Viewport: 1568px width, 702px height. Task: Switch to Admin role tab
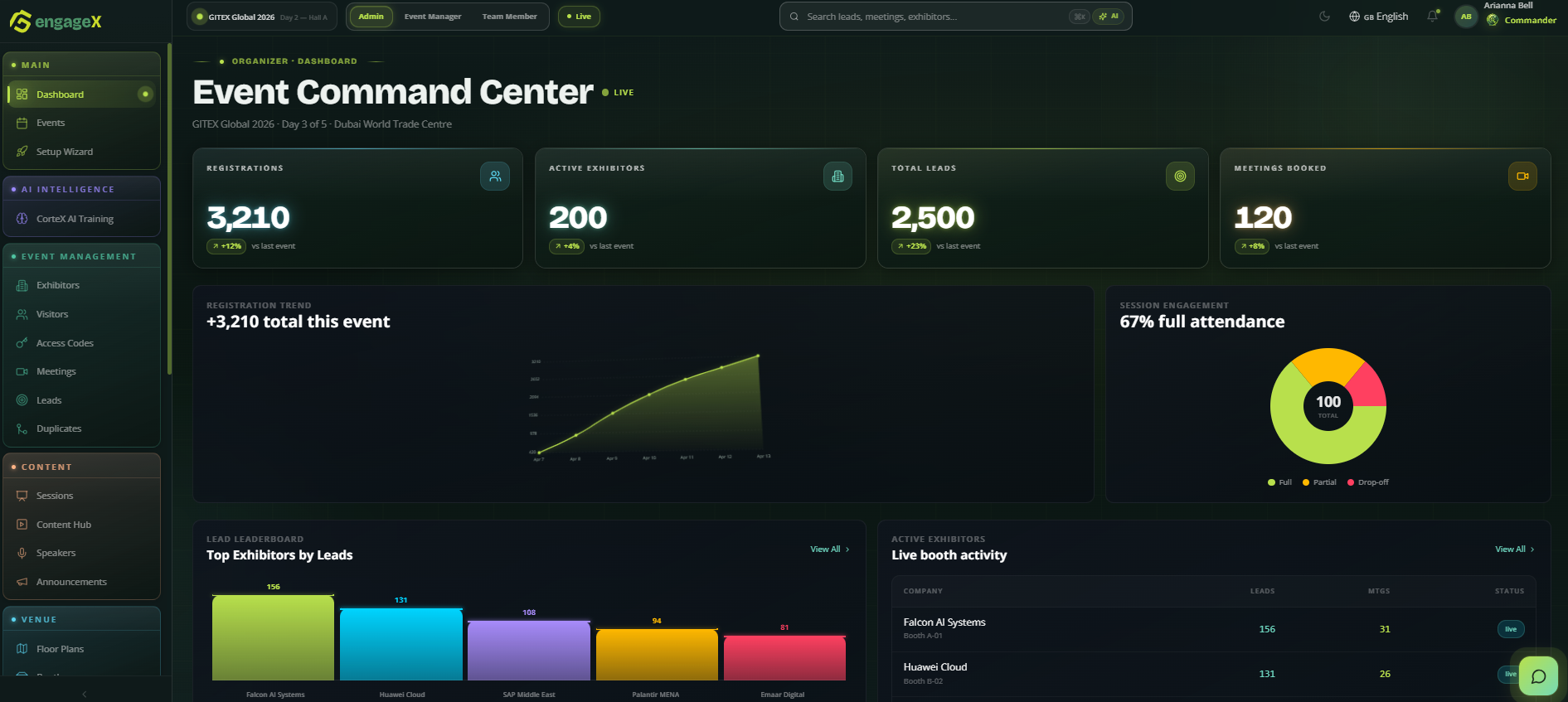click(371, 17)
